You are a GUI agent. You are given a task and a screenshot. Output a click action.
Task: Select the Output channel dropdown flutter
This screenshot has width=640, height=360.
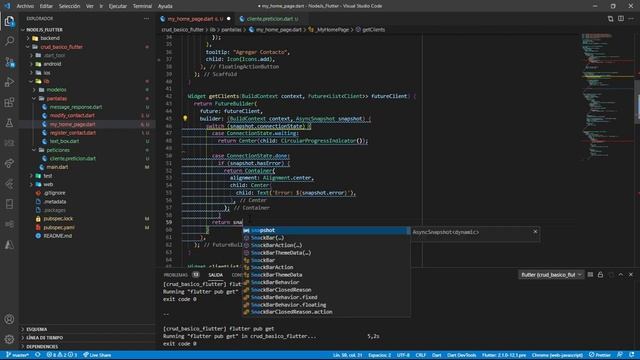point(551,275)
